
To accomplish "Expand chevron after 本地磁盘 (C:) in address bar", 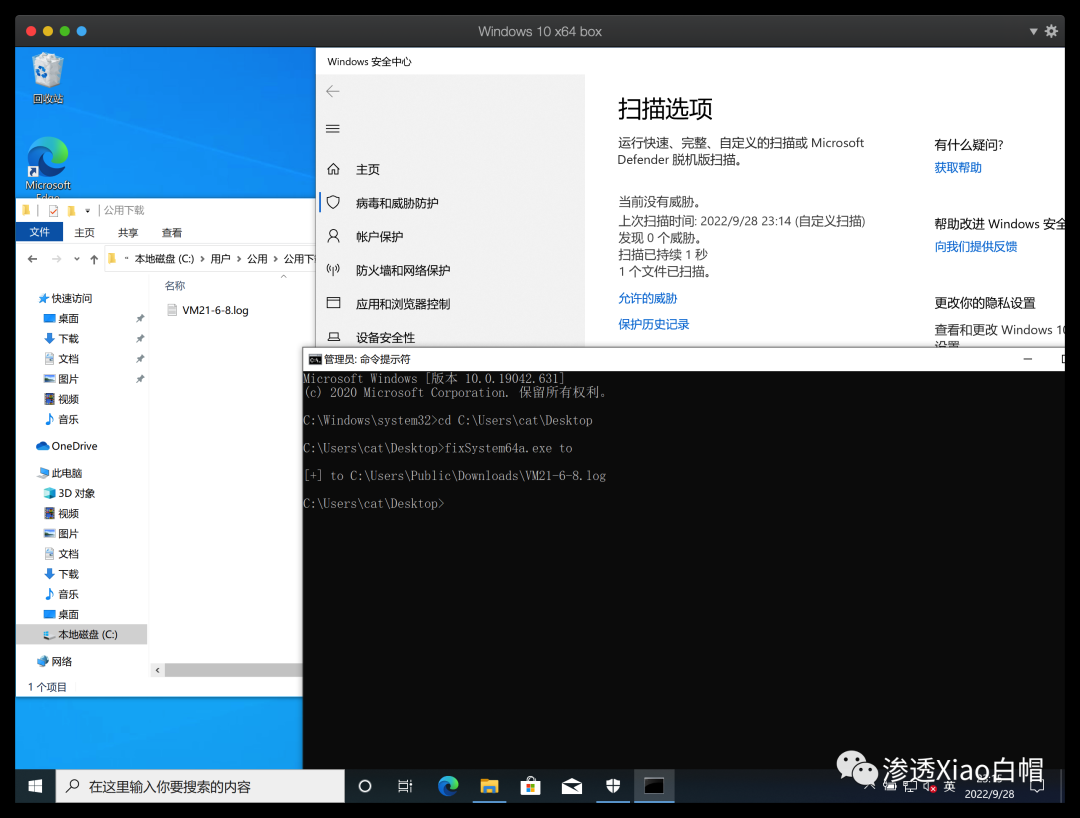I will point(202,259).
